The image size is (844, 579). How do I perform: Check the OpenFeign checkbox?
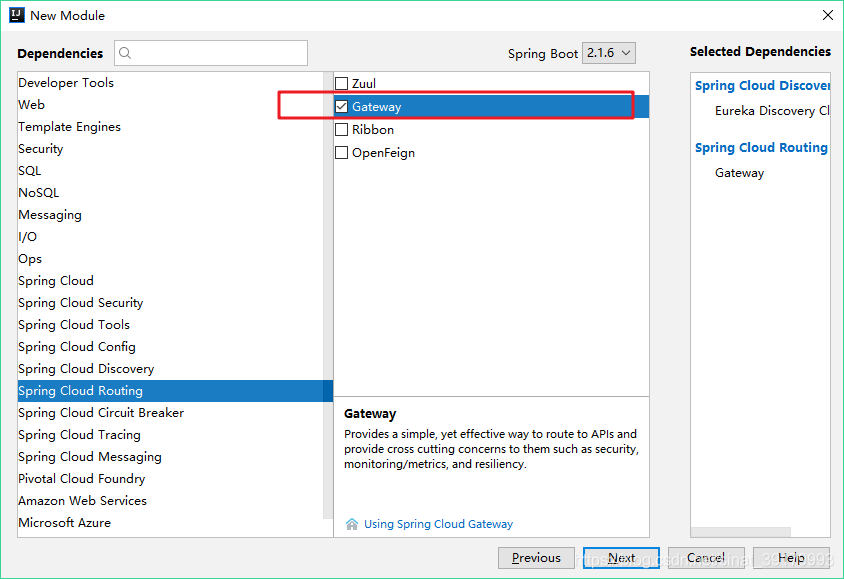coord(341,153)
